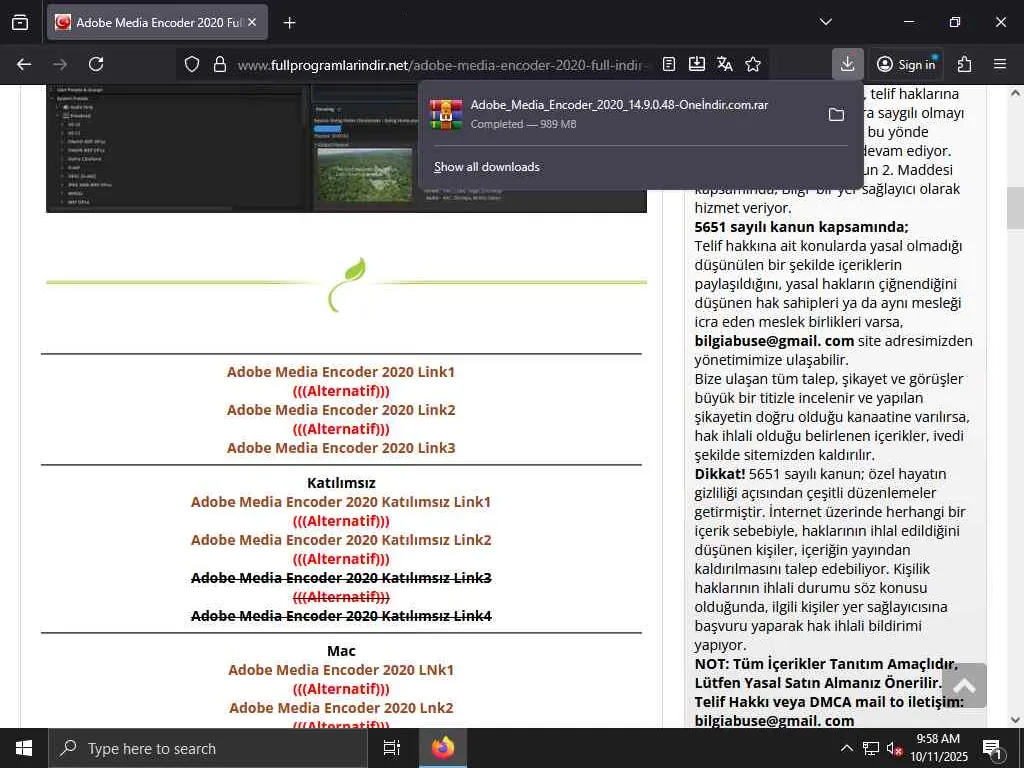Open tracking protection shield icon

(191, 64)
